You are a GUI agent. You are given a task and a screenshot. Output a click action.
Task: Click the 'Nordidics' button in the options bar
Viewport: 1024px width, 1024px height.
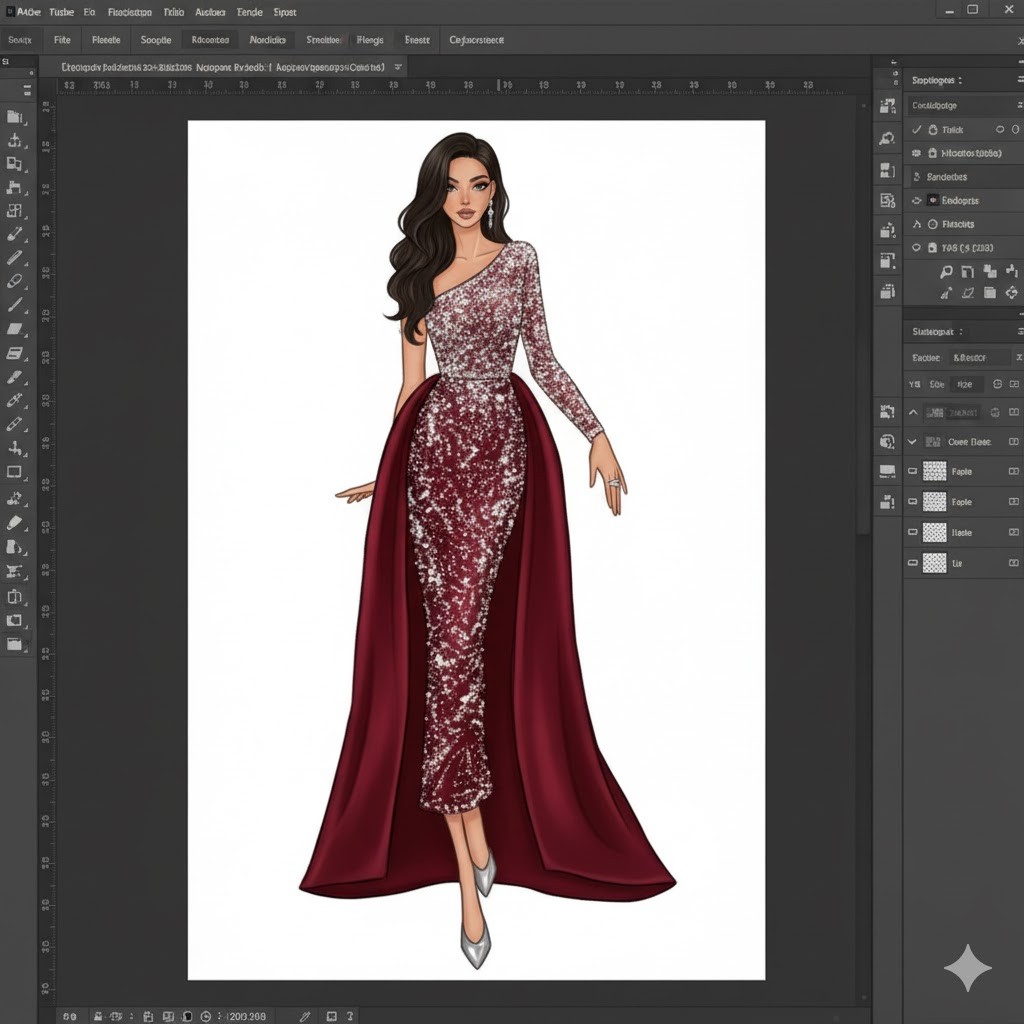pyautogui.click(x=267, y=40)
